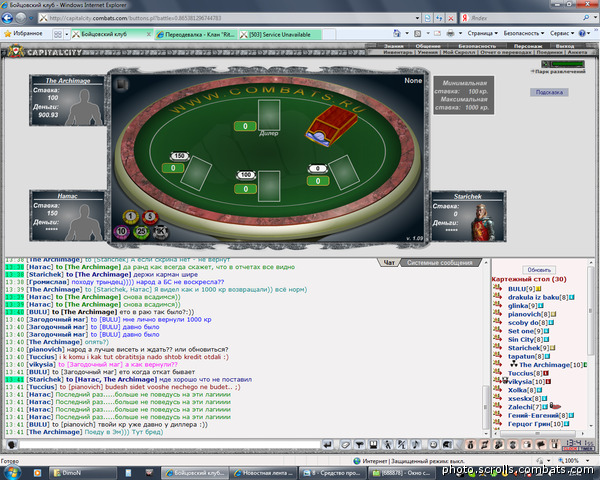Open the Инвентарь link
This screenshot has height=480, width=600.
[x=398, y=52]
